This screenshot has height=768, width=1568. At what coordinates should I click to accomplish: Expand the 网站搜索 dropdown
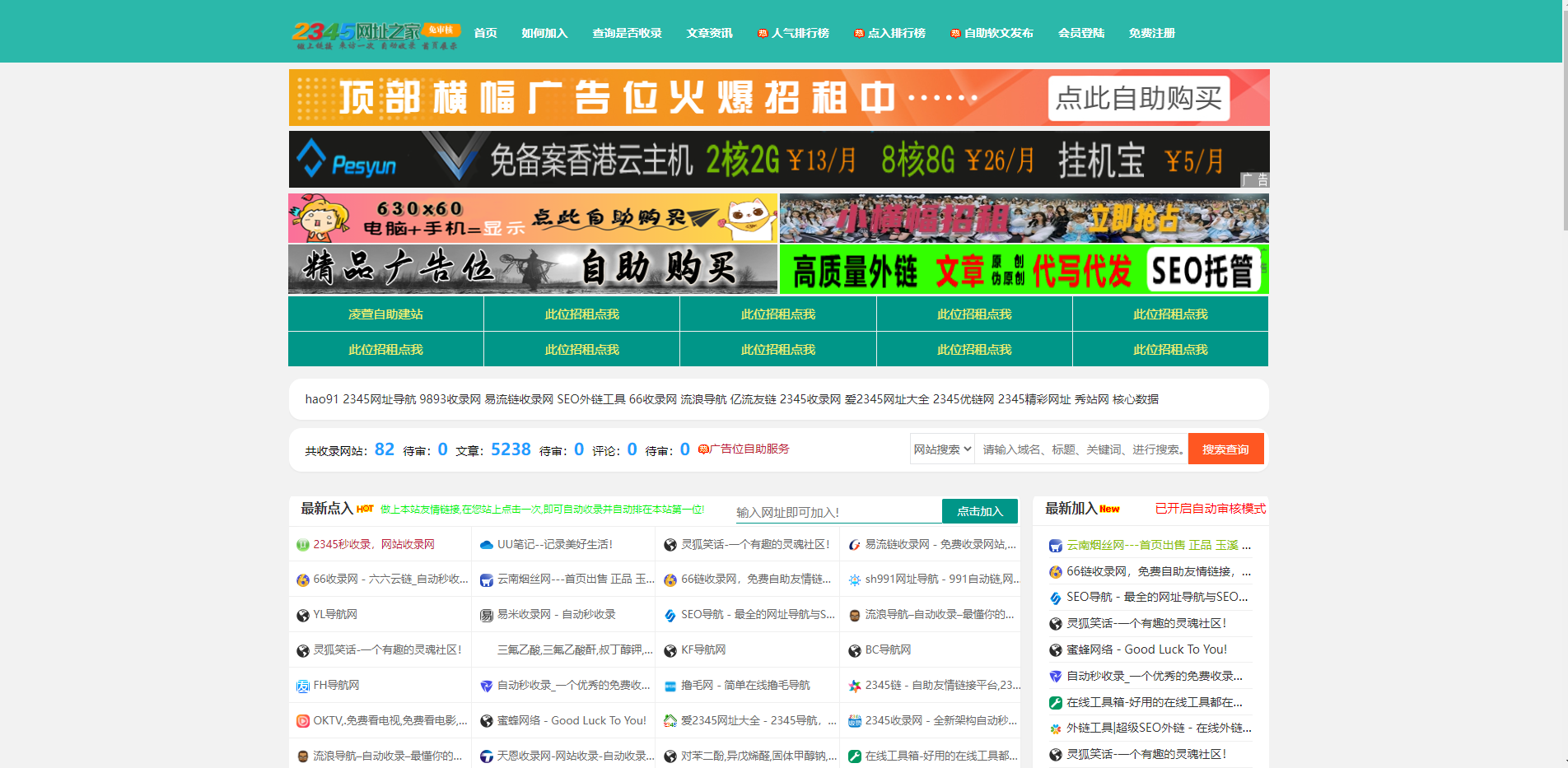click(x=942, y=449)
